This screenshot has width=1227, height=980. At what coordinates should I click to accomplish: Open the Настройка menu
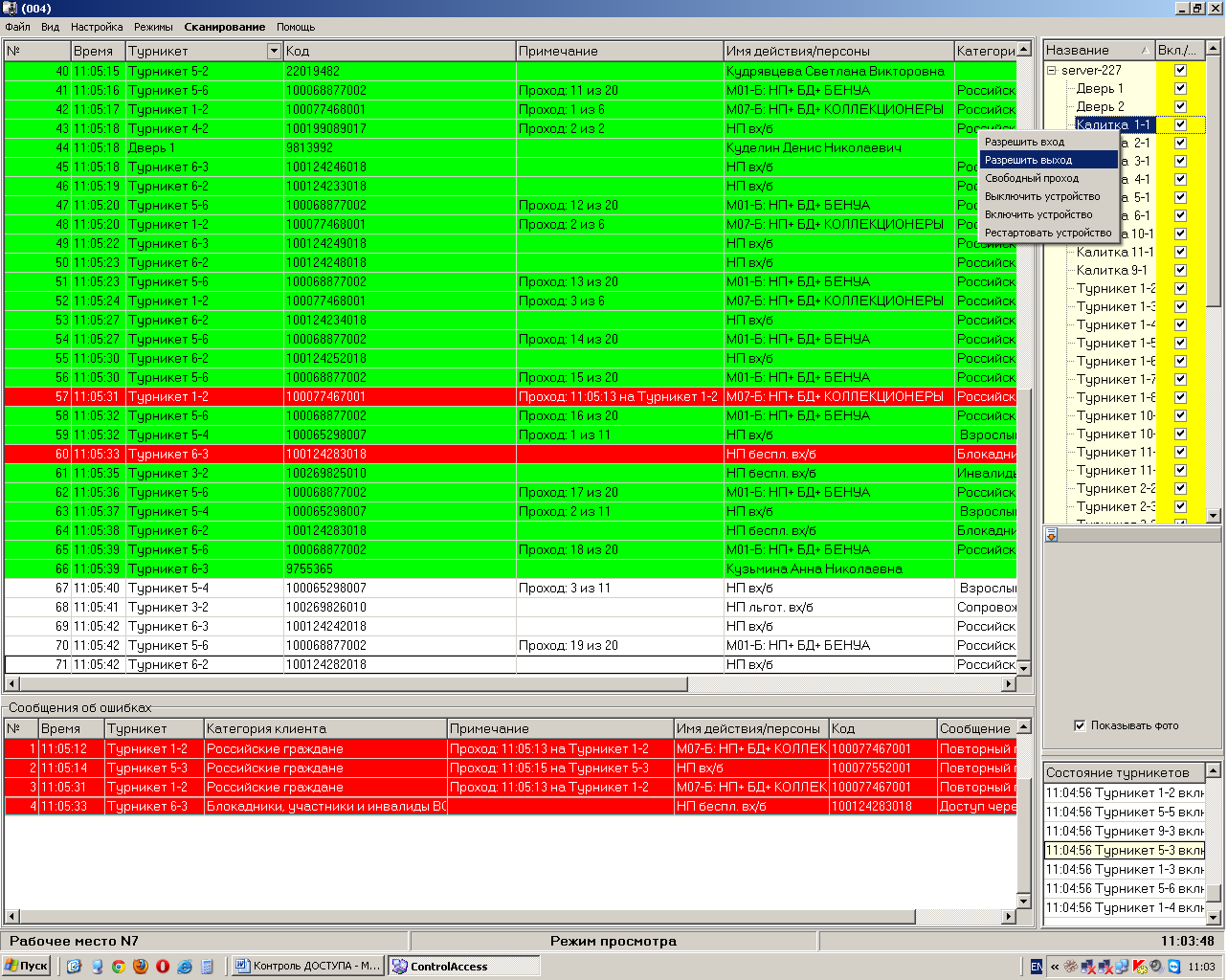coord(97,27)
